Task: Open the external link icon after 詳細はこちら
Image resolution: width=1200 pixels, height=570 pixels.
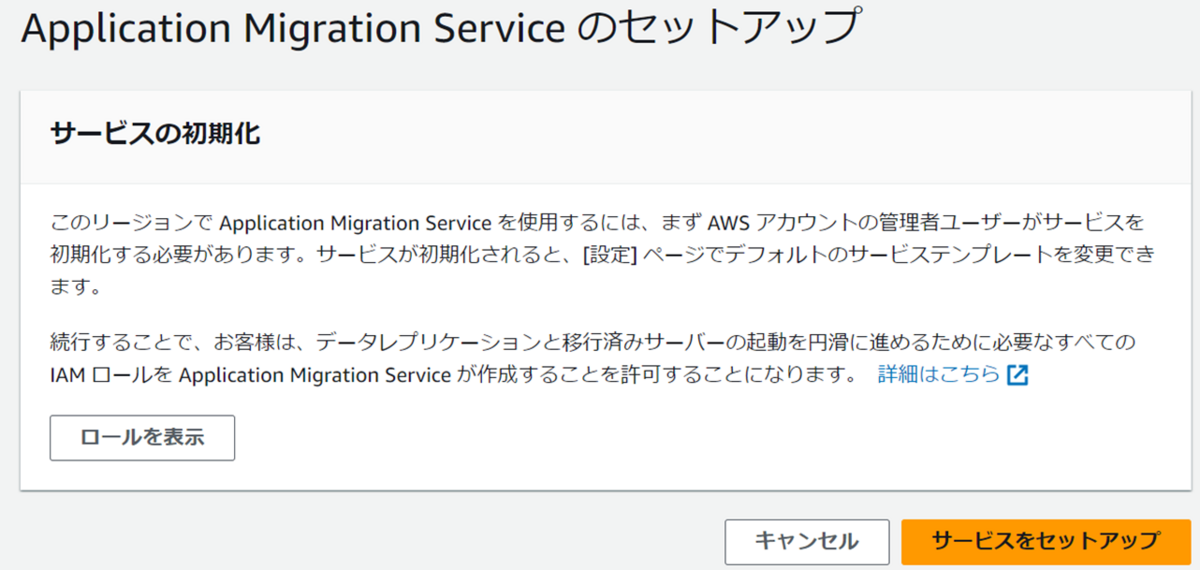Action: pyautogui.click(x=1018, y=376)
